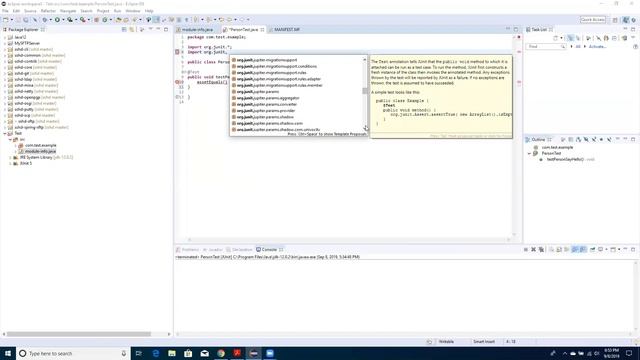Viewport: 640px width, 360px height.
Task: Select org.junit.jupiter.params.aggregator proposal
Action: (x=297, y=98)
